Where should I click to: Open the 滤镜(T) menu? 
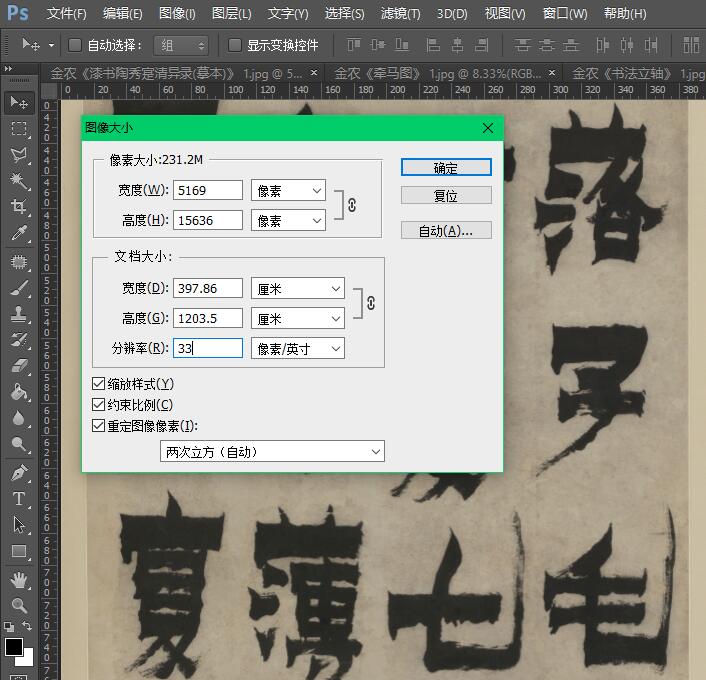(x=400, y=14)
